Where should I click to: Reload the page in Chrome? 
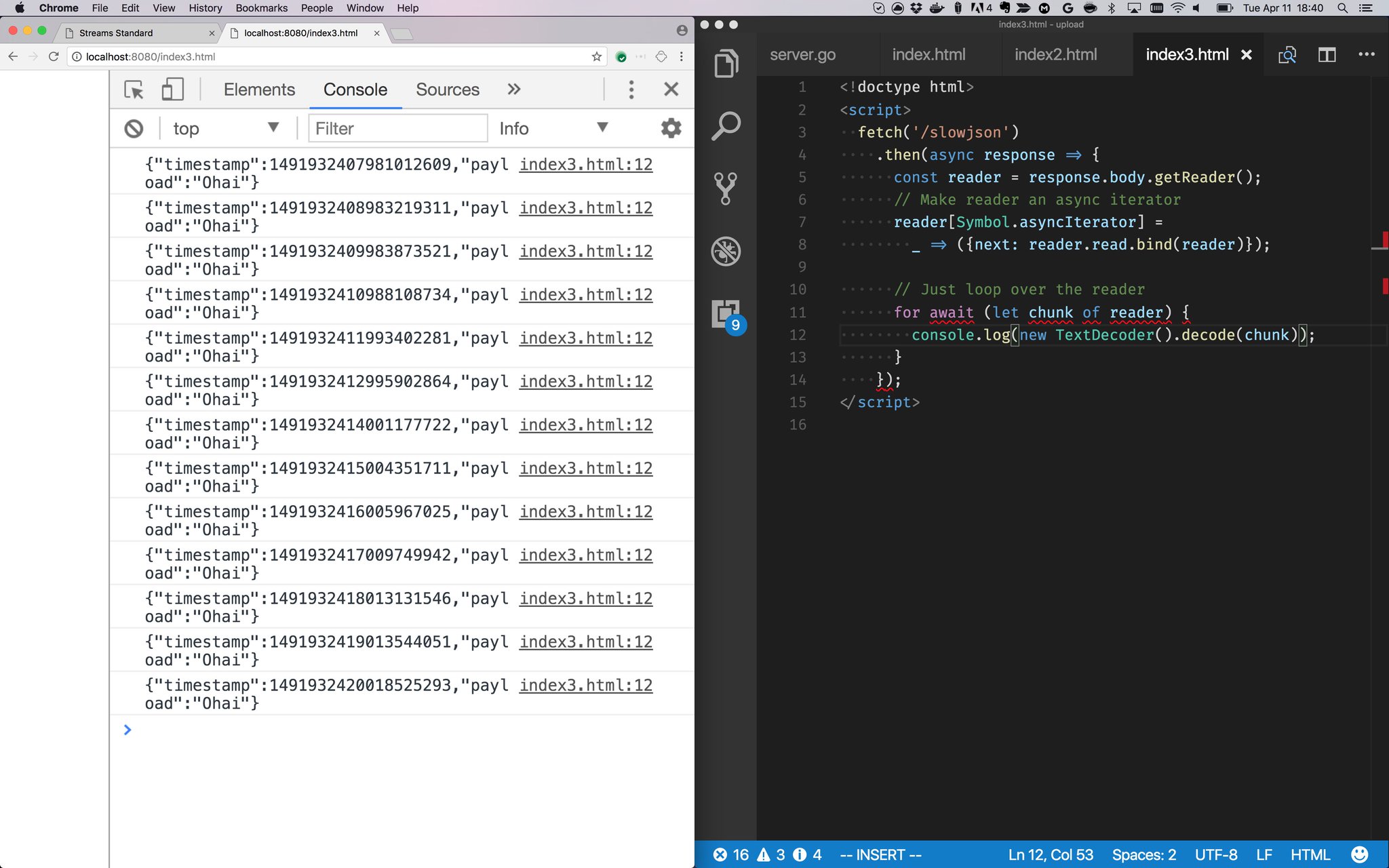[54, 56]
